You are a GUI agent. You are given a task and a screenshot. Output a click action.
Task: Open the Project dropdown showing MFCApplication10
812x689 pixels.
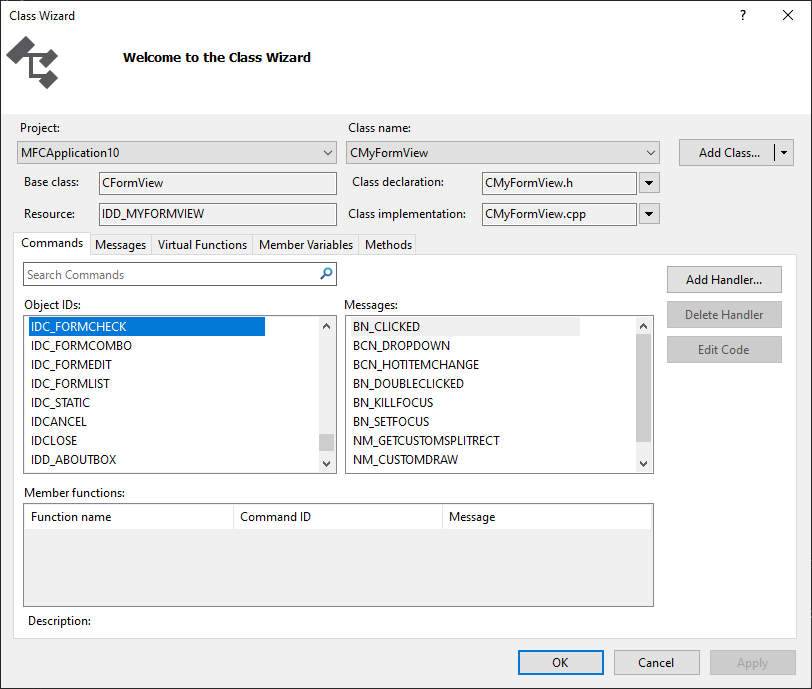tap(330, 154)
